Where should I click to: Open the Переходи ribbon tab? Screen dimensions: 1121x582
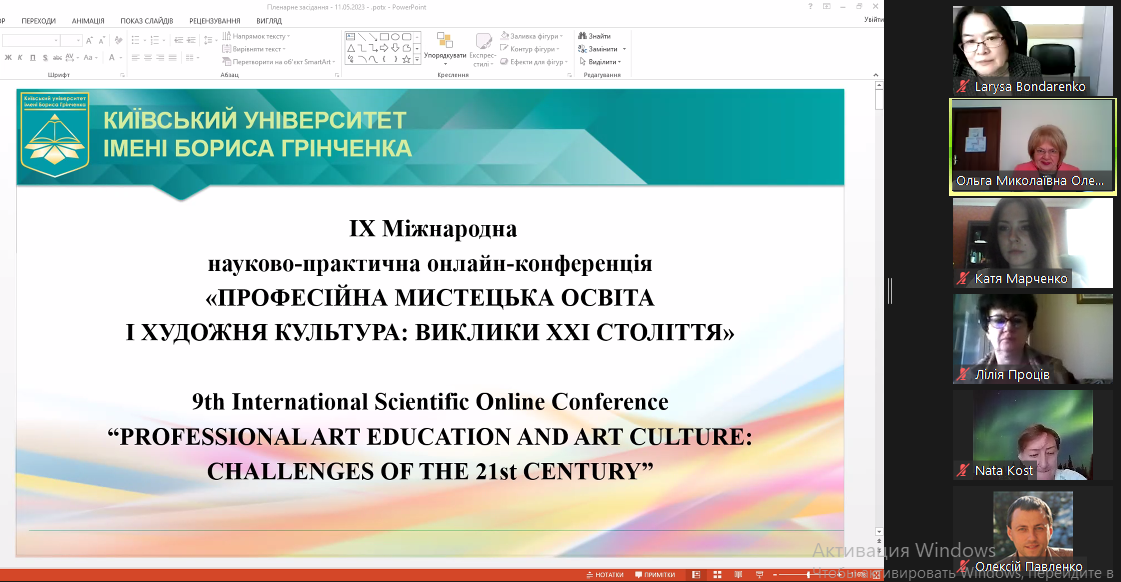pos(39,21)
